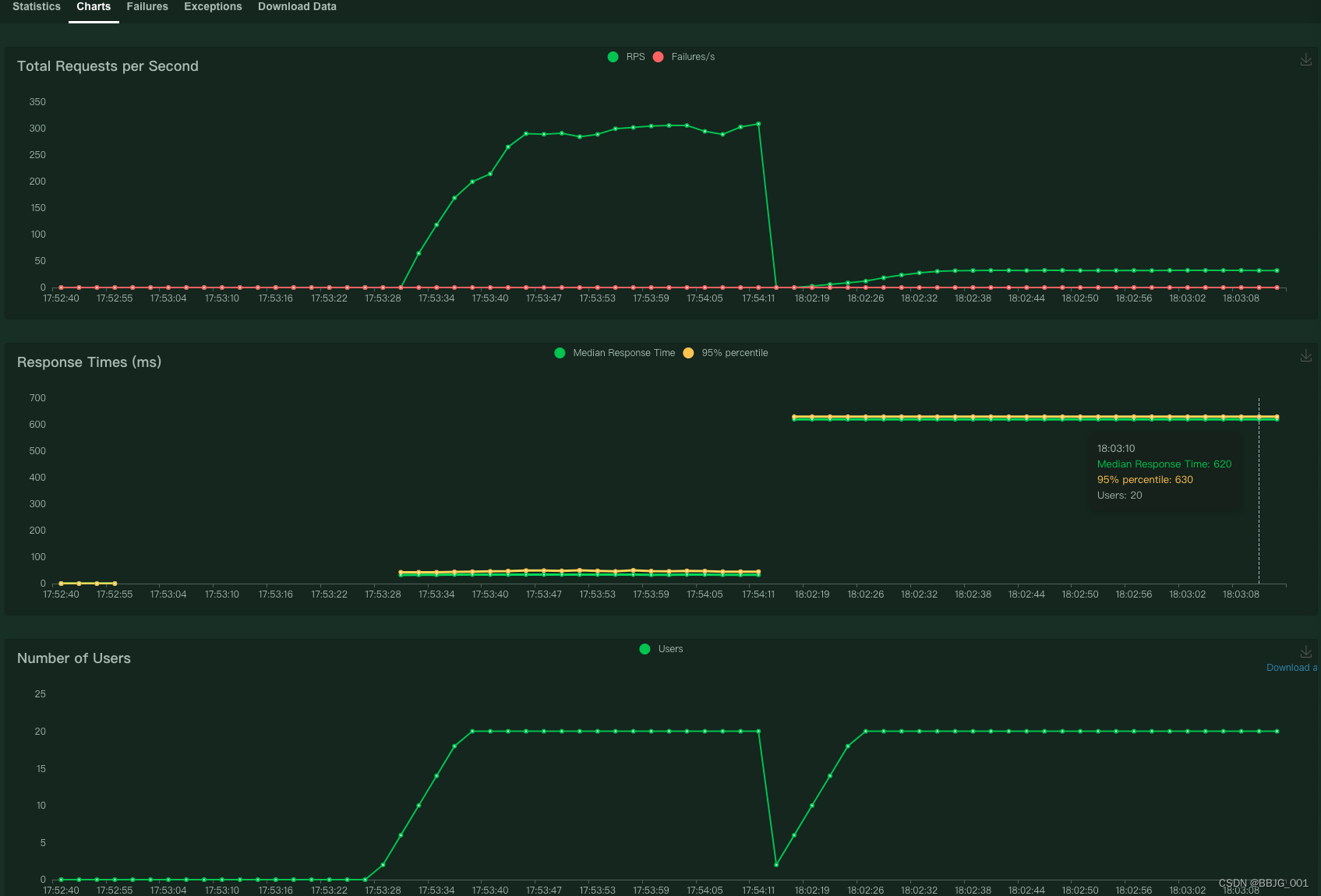
Task: Click the RPS peak point at 17:54:11
Action: coord(758,124)
